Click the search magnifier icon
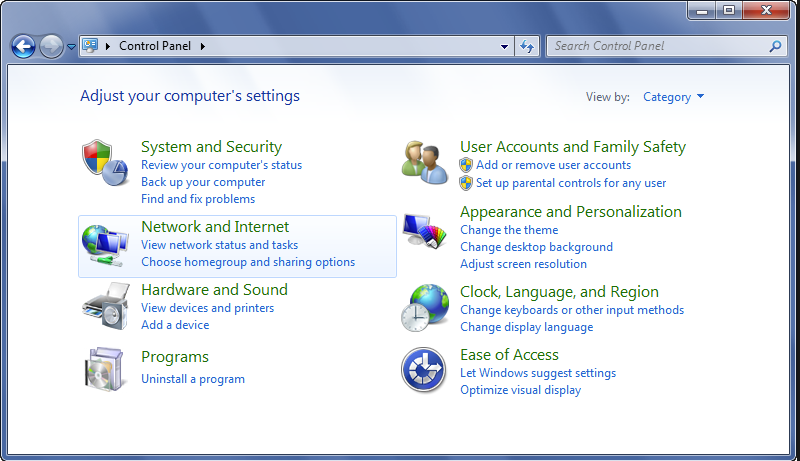This screenshot has width=800, height=461. pyautogui.click(x=775, y=46)
